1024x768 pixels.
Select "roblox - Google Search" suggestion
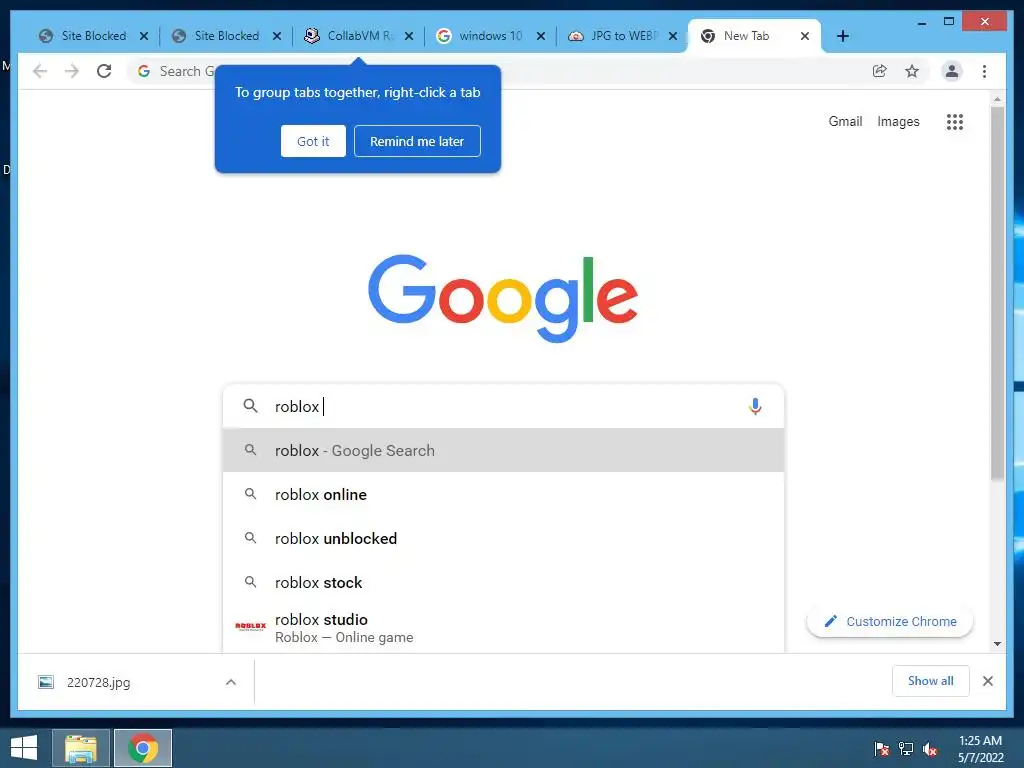coord(504,451)
